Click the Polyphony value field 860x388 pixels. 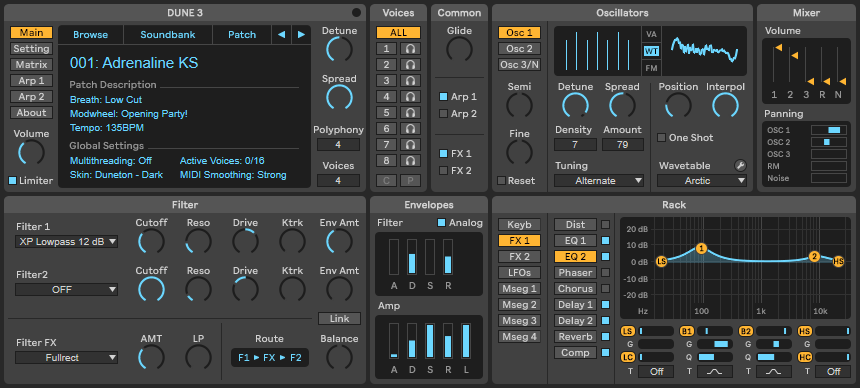point(338,145)
